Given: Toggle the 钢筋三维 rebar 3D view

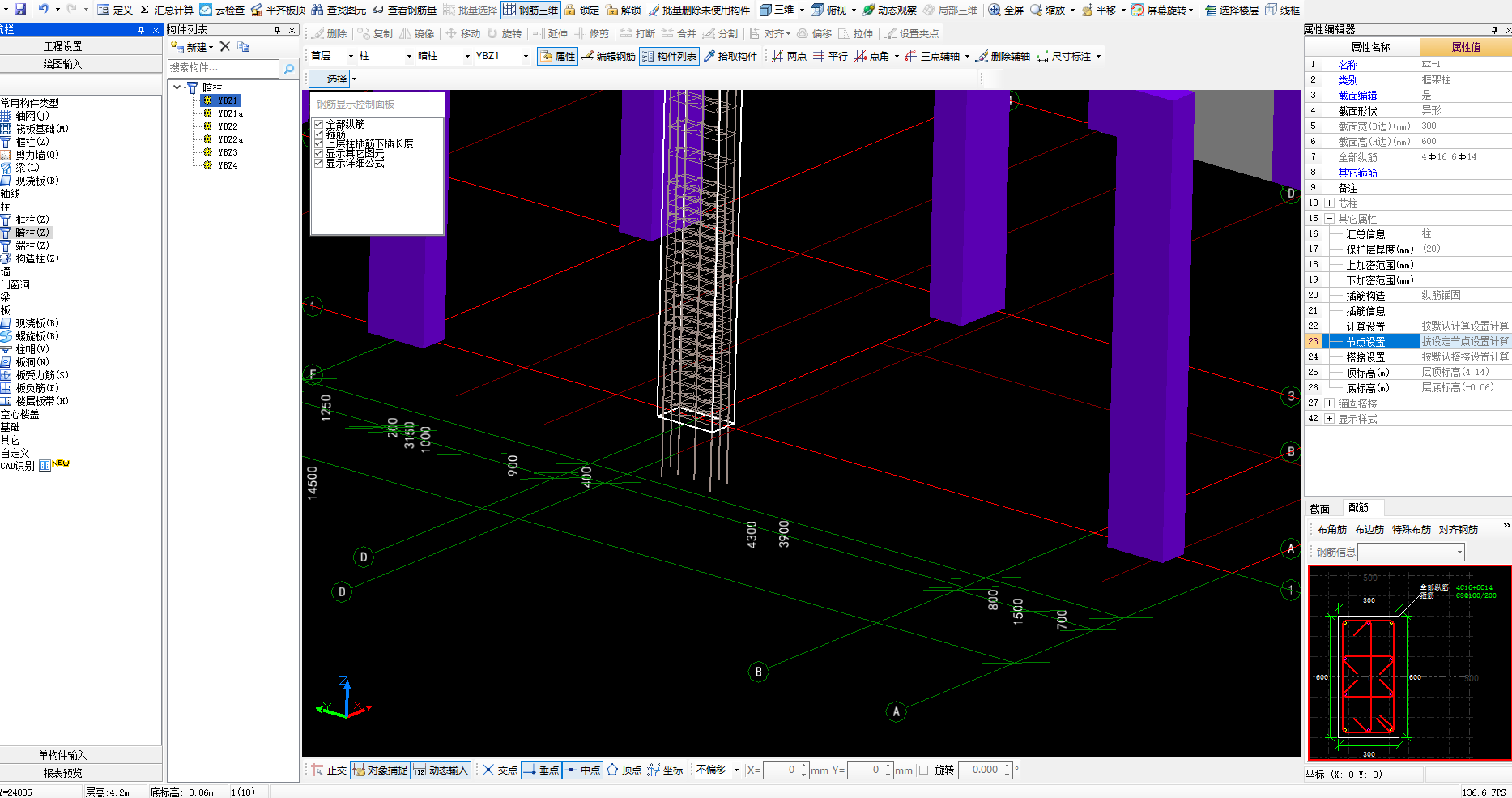Looking at the screenshot, I should [530, 10].
